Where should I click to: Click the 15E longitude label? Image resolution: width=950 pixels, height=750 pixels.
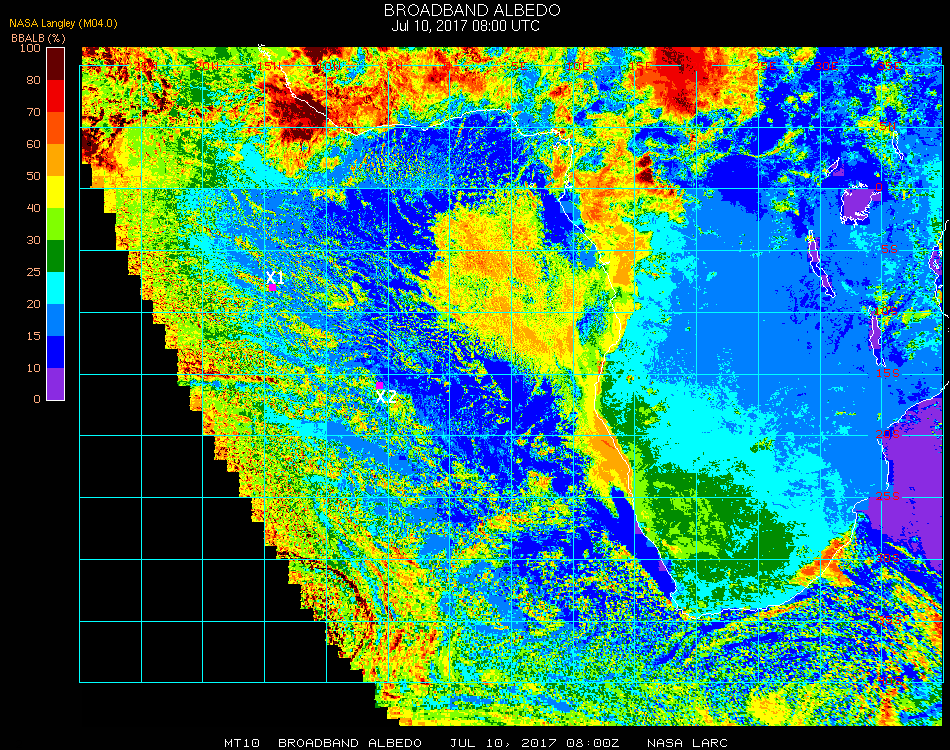tap(640, 65)
